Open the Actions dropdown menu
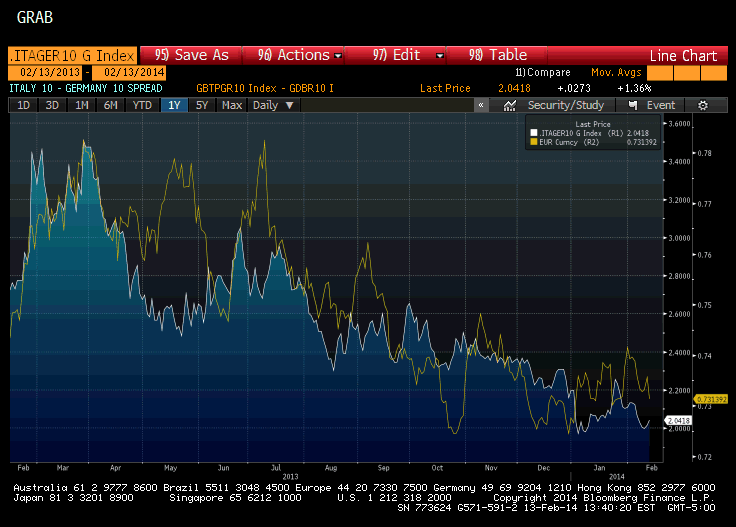The width and height of the screenshot is (736, 527). click(x=300, y=55)
